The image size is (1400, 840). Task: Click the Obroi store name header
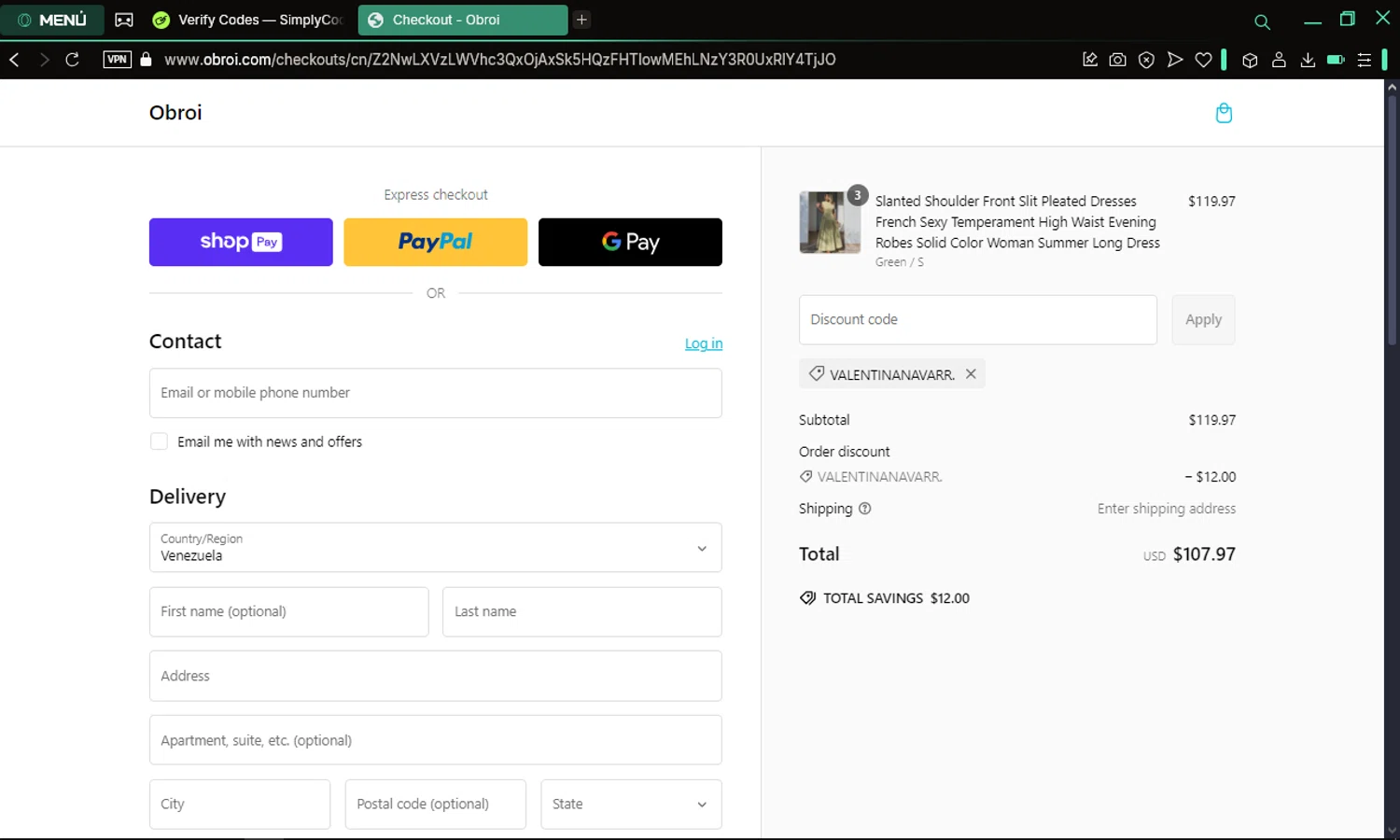pyautogui.click(x=175, y=113)
